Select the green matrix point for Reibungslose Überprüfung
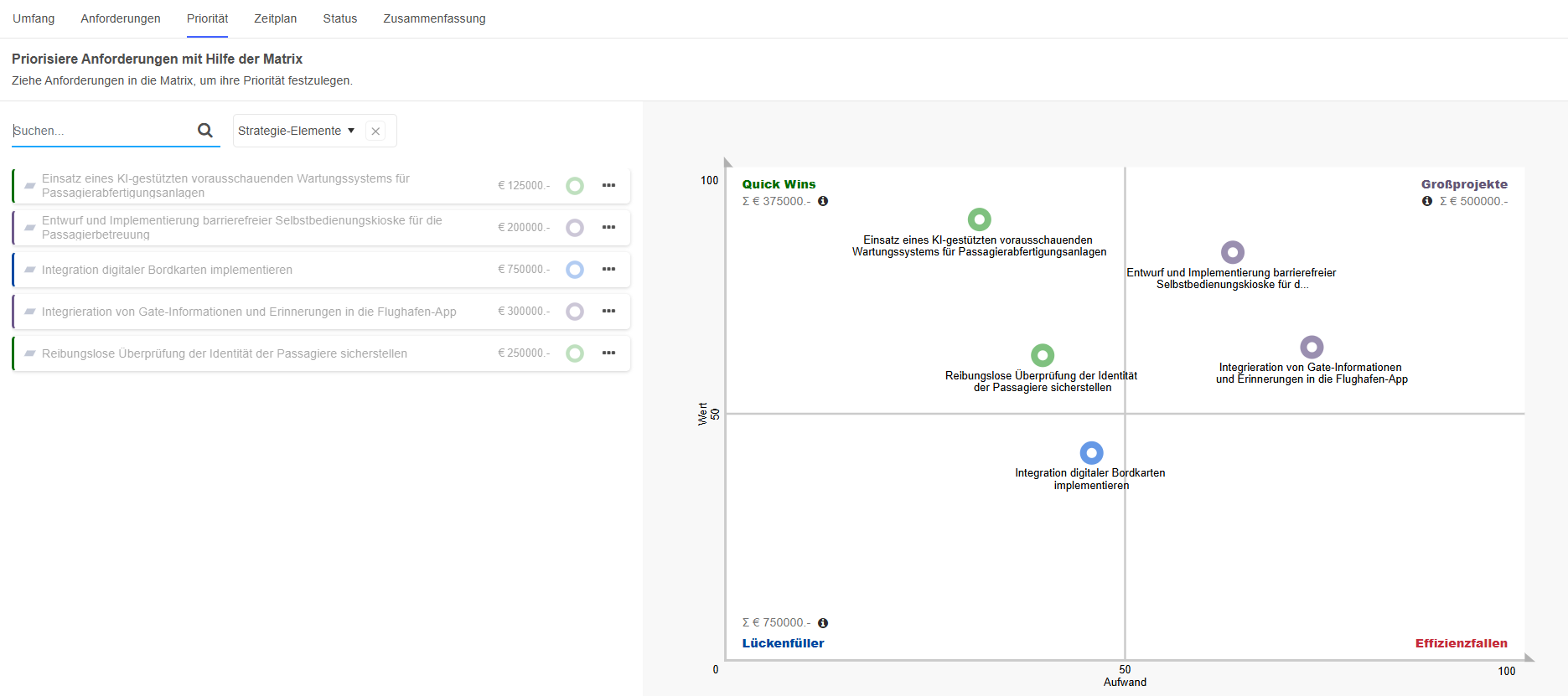The width and height of the screenshot is (1568, 696). [1042, 355]
